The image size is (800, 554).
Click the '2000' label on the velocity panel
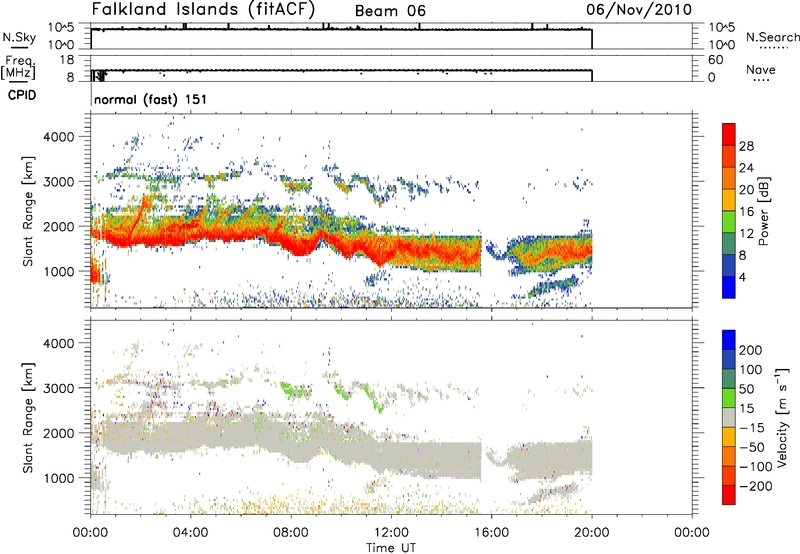[59, 433]
